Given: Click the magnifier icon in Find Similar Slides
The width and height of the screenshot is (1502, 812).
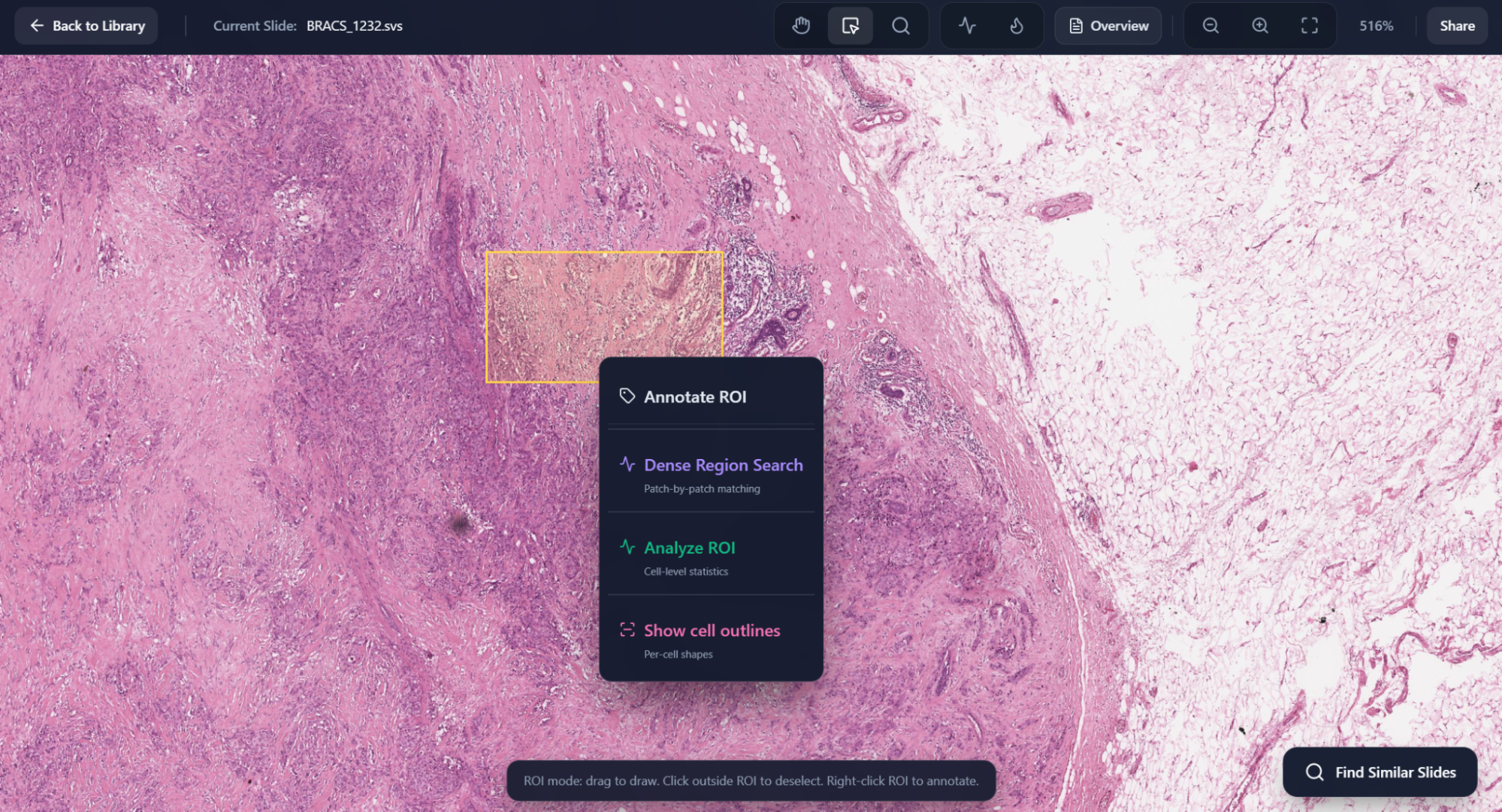Looking at the screenshot, I should point(1314,772).
